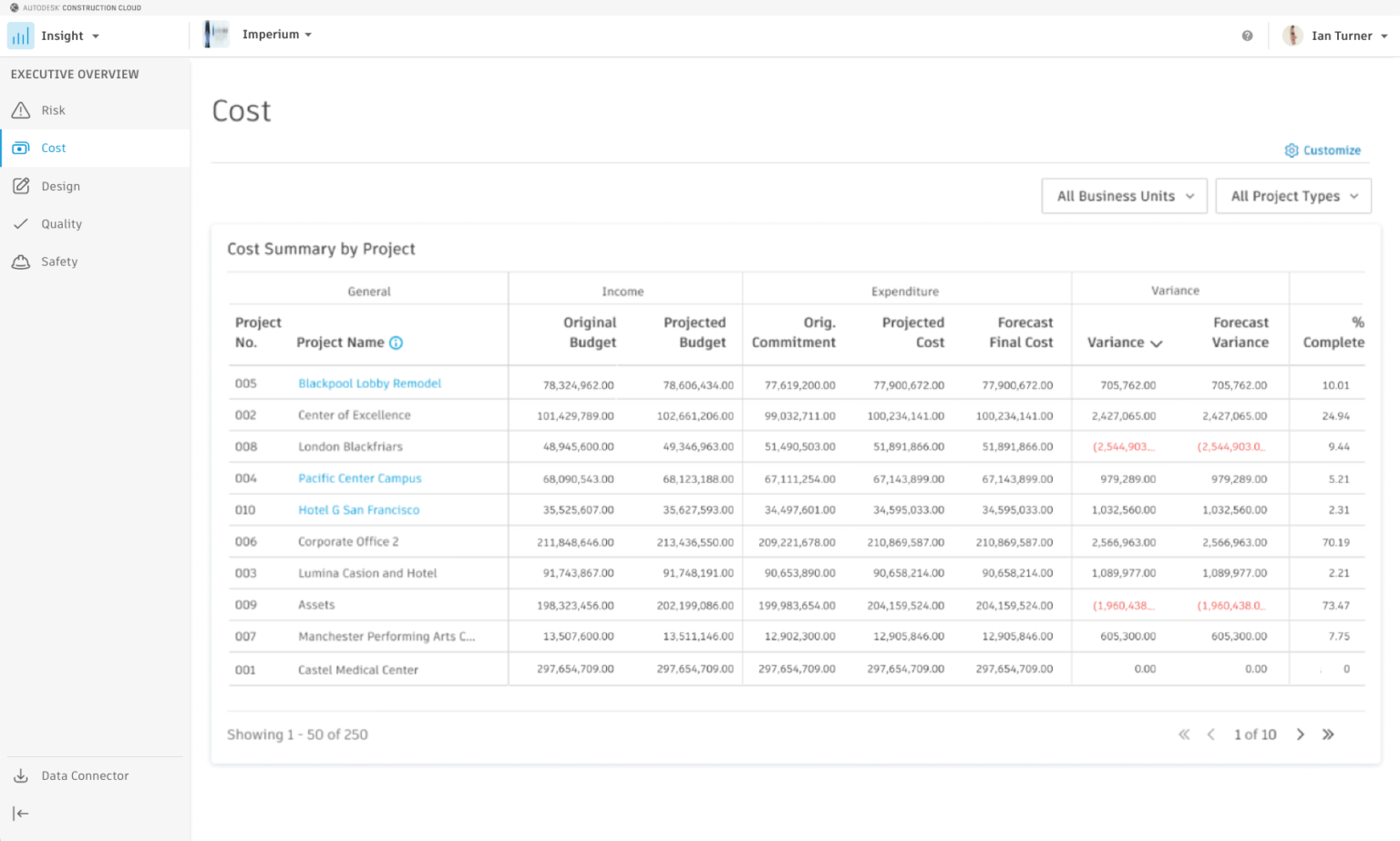This screenshot has width=1400, height=841.
Task: Open the help question mark icon
Action: point(1247,36)
